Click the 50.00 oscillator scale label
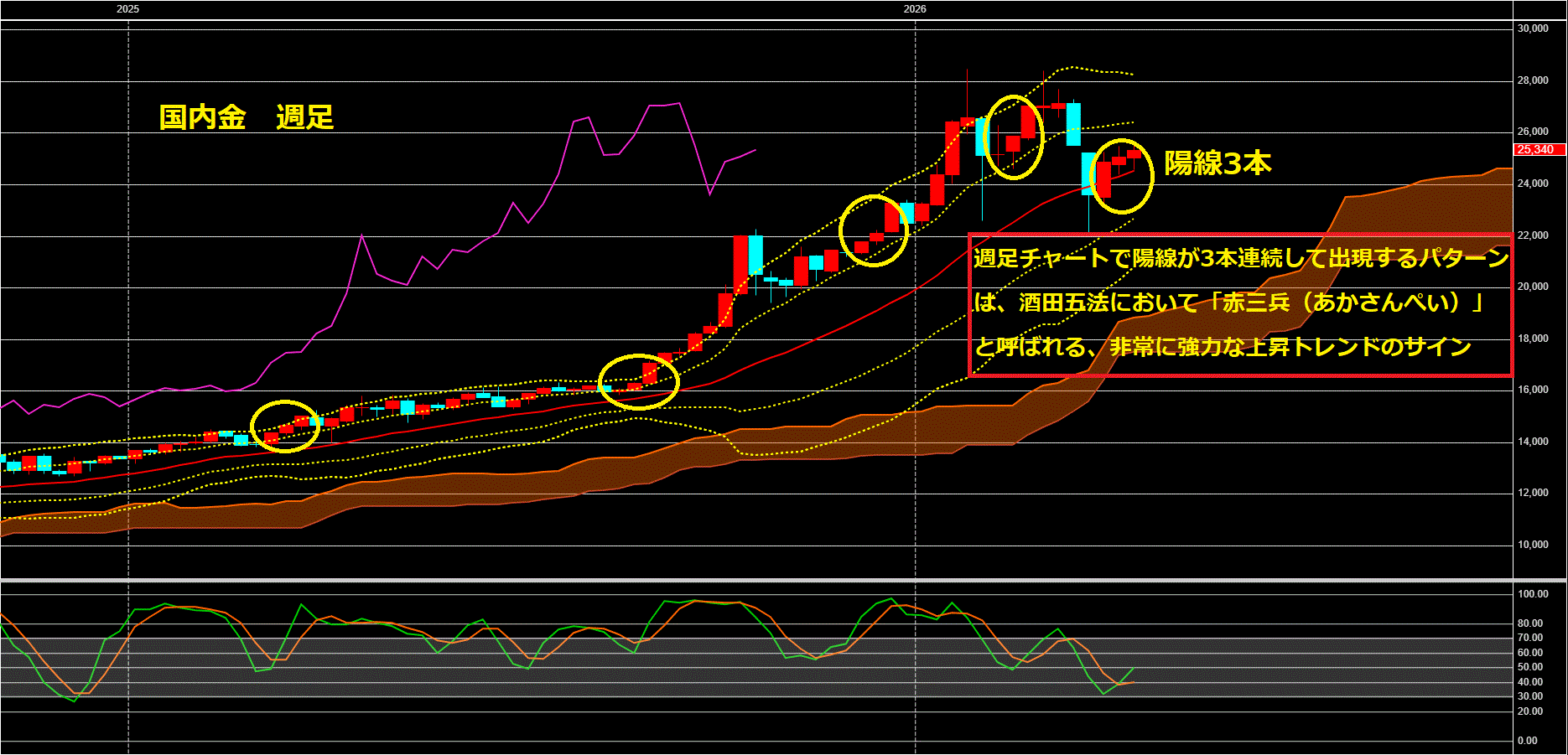Screen dimensions: 1568x755 coord(1530,668)
